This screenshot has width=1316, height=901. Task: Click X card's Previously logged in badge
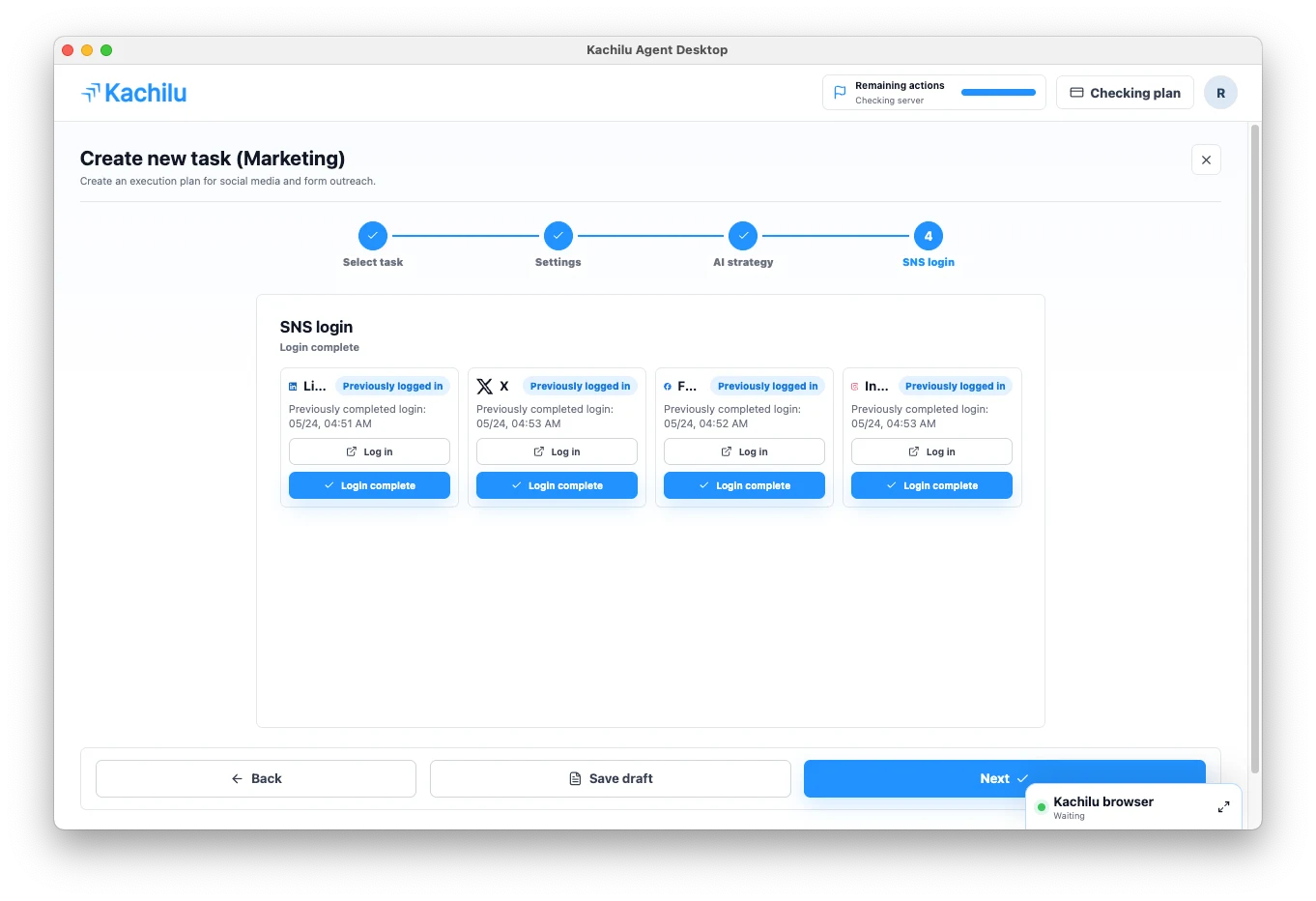click(x=580, y=386)
